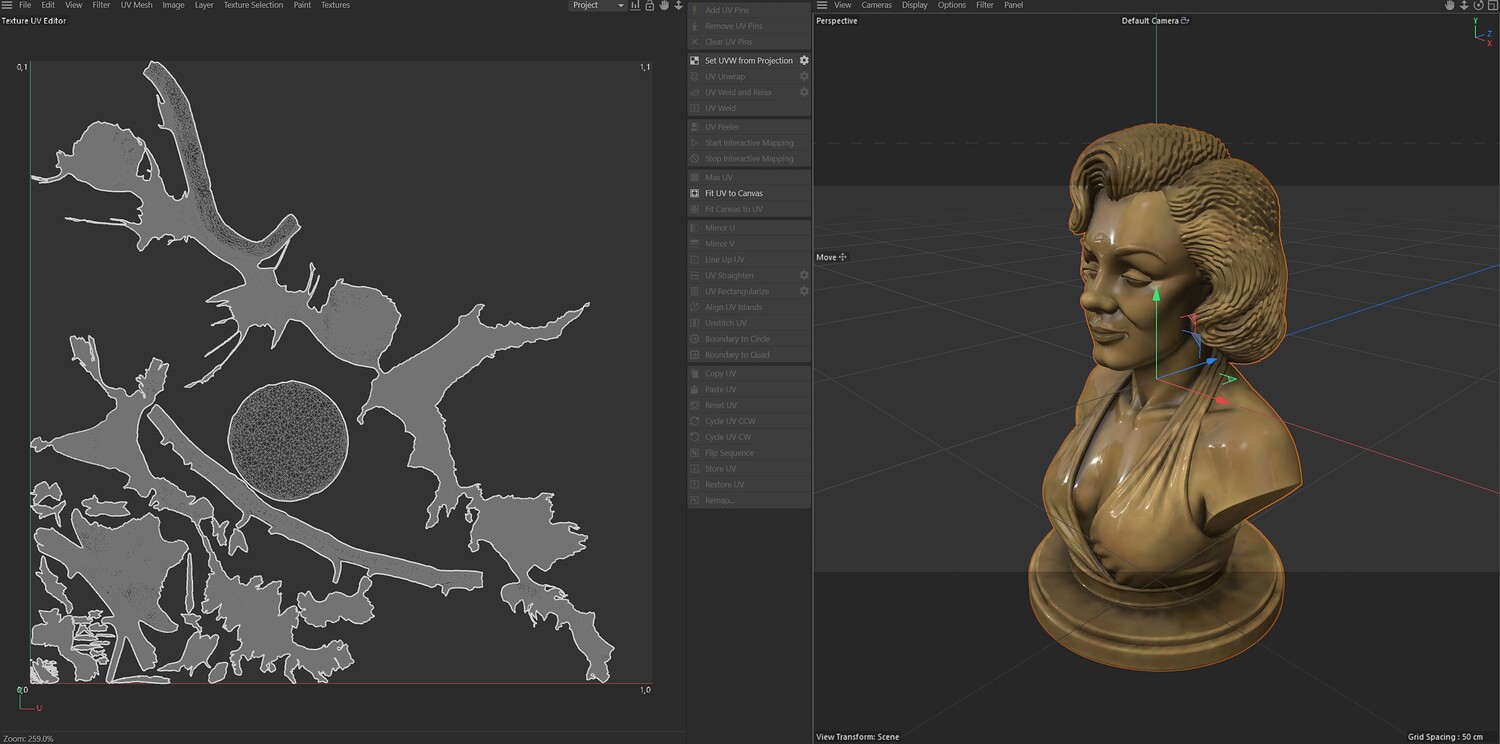The height and width of the screenshot is (744, 1500).
Task: Run the UV Rectangularize command
Action: tap(742, 291)
